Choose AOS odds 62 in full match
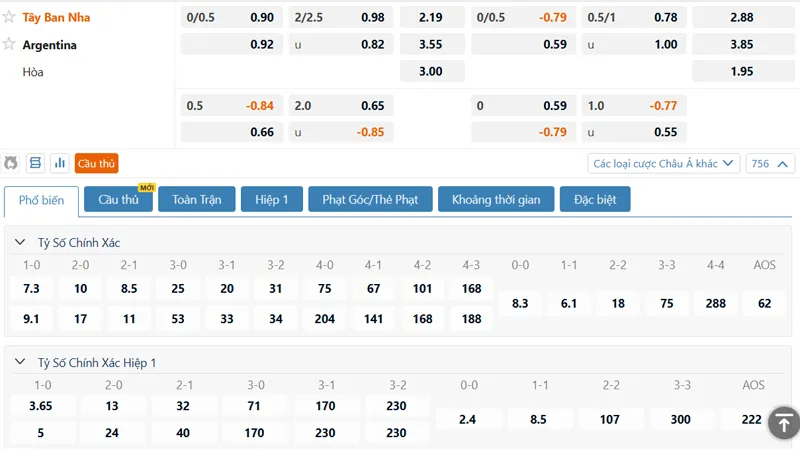 point(764,304)
